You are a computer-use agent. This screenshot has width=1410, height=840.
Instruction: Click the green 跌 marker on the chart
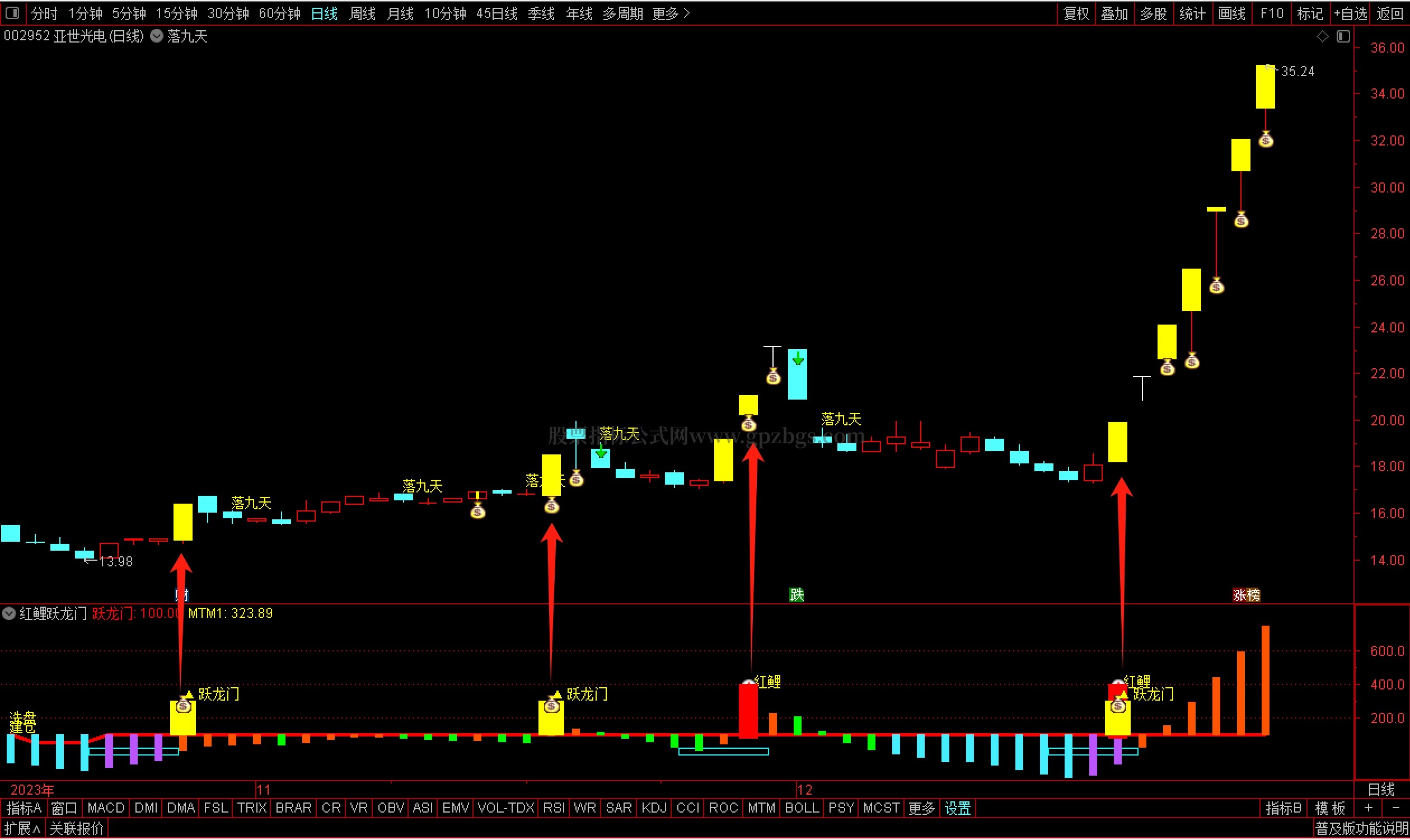click(797, 595)
